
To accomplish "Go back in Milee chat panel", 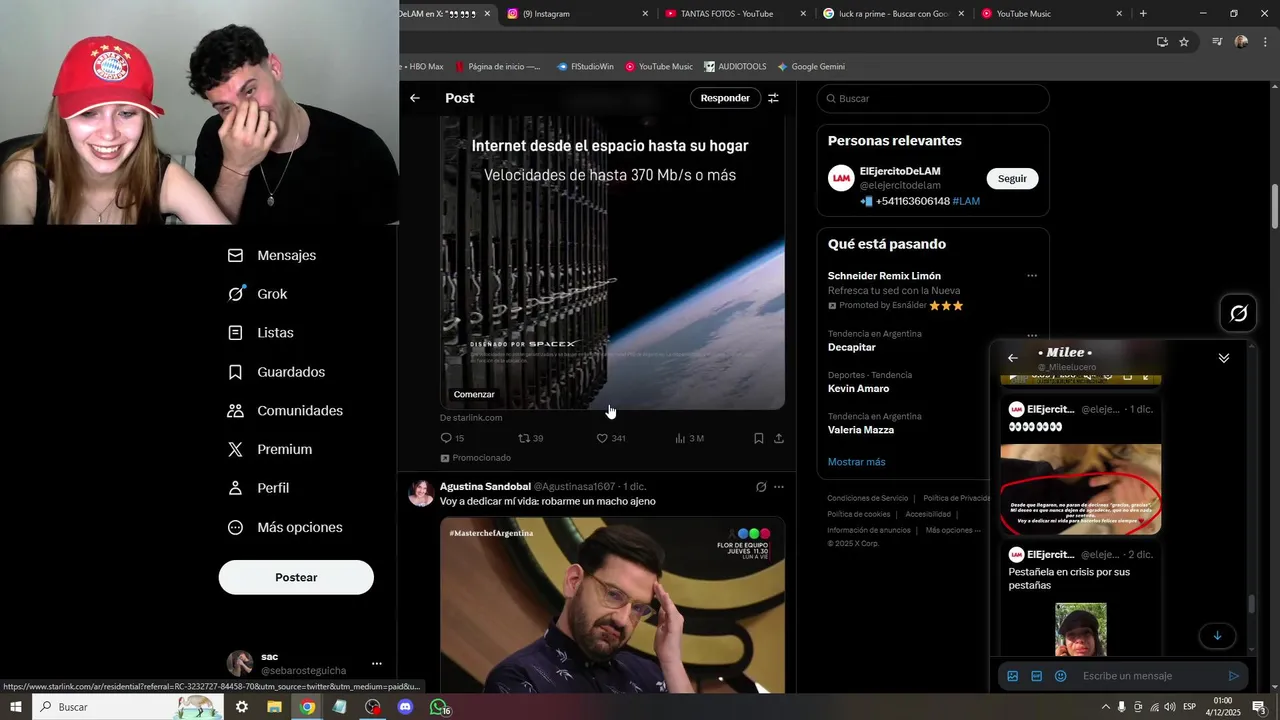I will coord(1012,358).
